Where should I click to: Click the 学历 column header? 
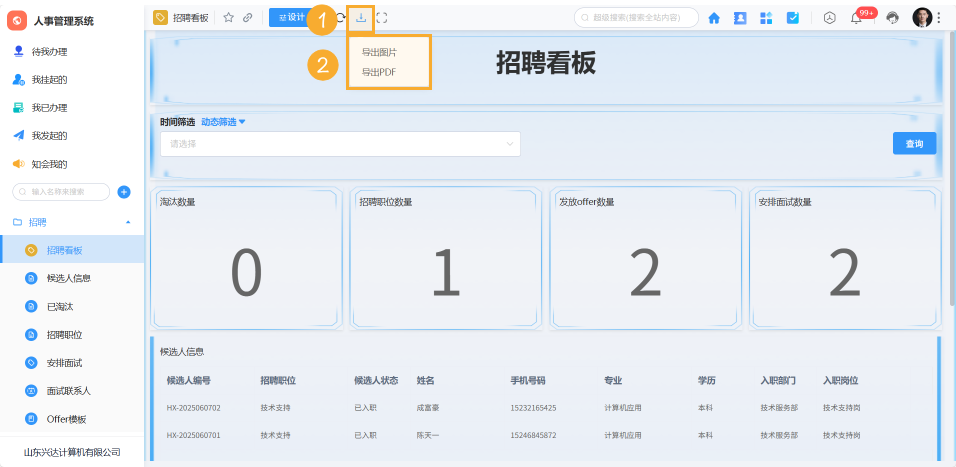707,380
